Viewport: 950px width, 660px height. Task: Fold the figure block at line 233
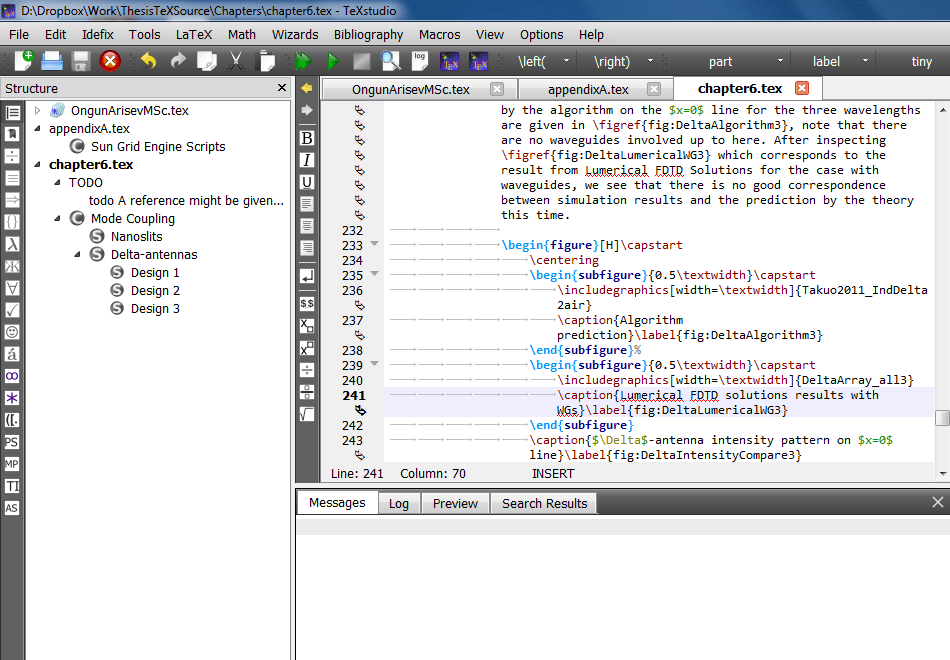coord(374,244)
